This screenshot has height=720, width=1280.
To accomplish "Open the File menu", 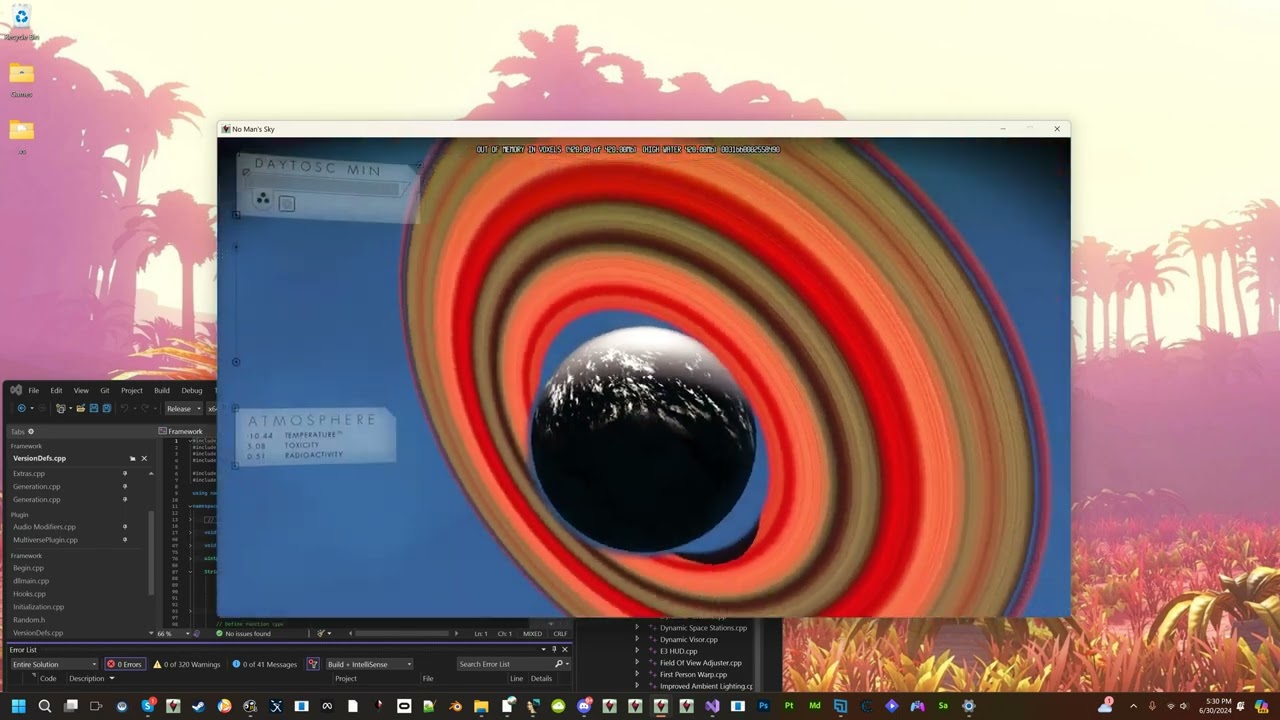I will click(x=33, y=390).
